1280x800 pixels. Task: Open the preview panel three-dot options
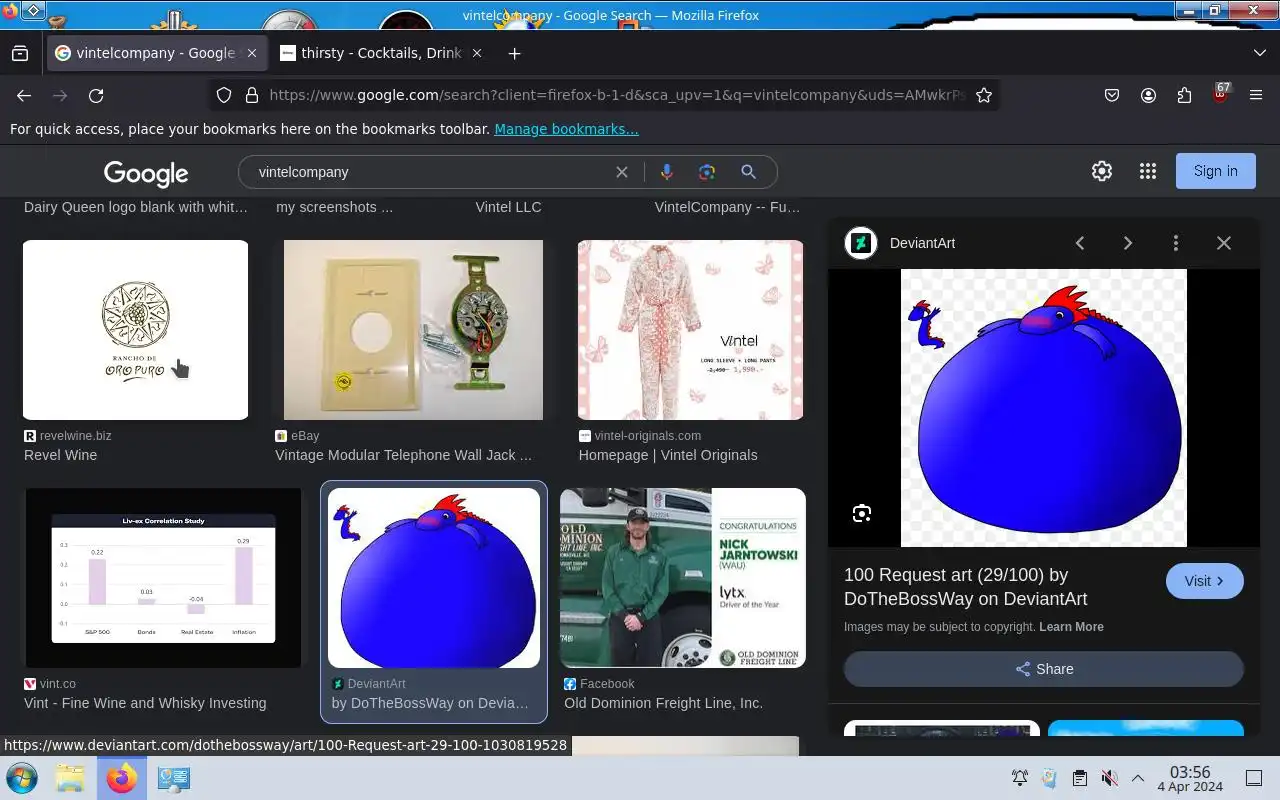[x=1176, y=243]
